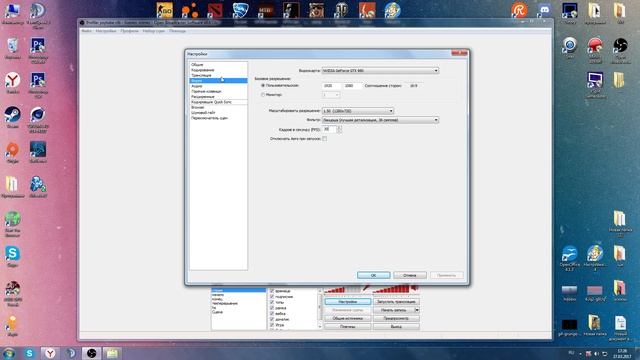
Task: Click the volume icon in system tray
Action: click(596, 353)
